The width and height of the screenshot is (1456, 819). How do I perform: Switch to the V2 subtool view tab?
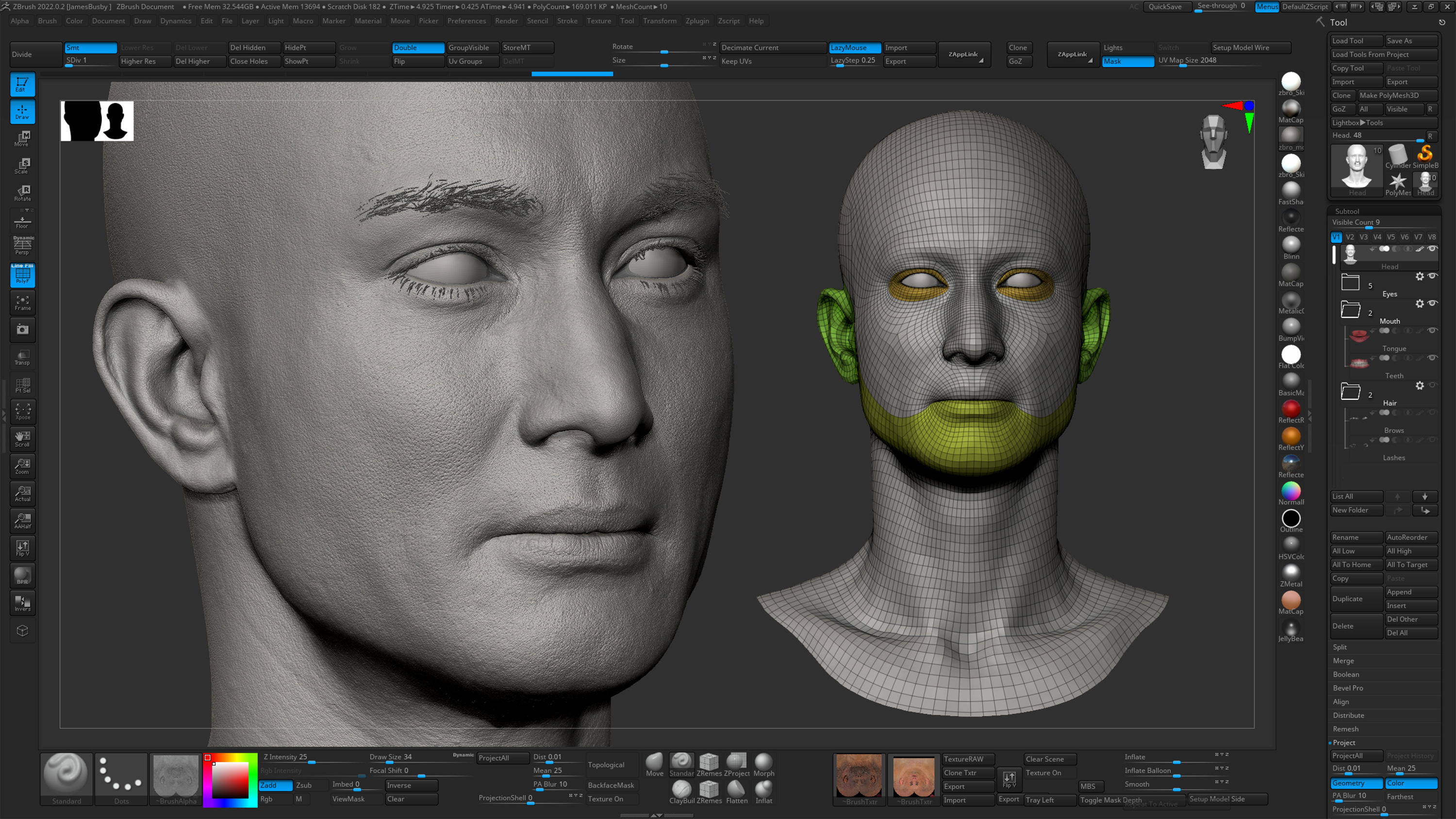[1350, 237]
